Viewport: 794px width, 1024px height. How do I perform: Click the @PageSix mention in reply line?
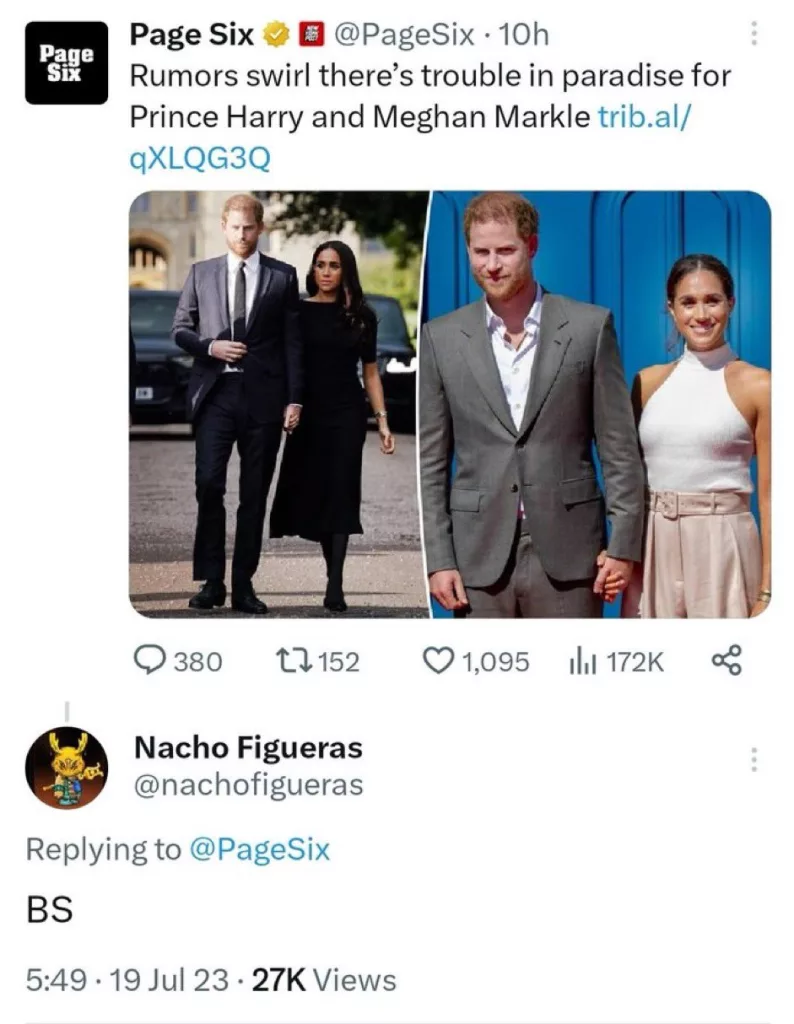[260, 850]
